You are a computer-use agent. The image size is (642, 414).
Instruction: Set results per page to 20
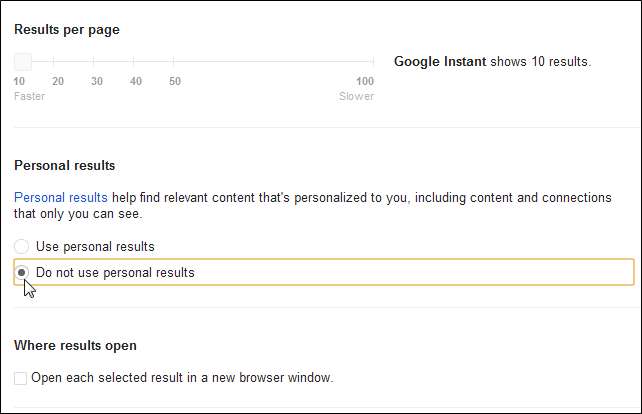58,63
